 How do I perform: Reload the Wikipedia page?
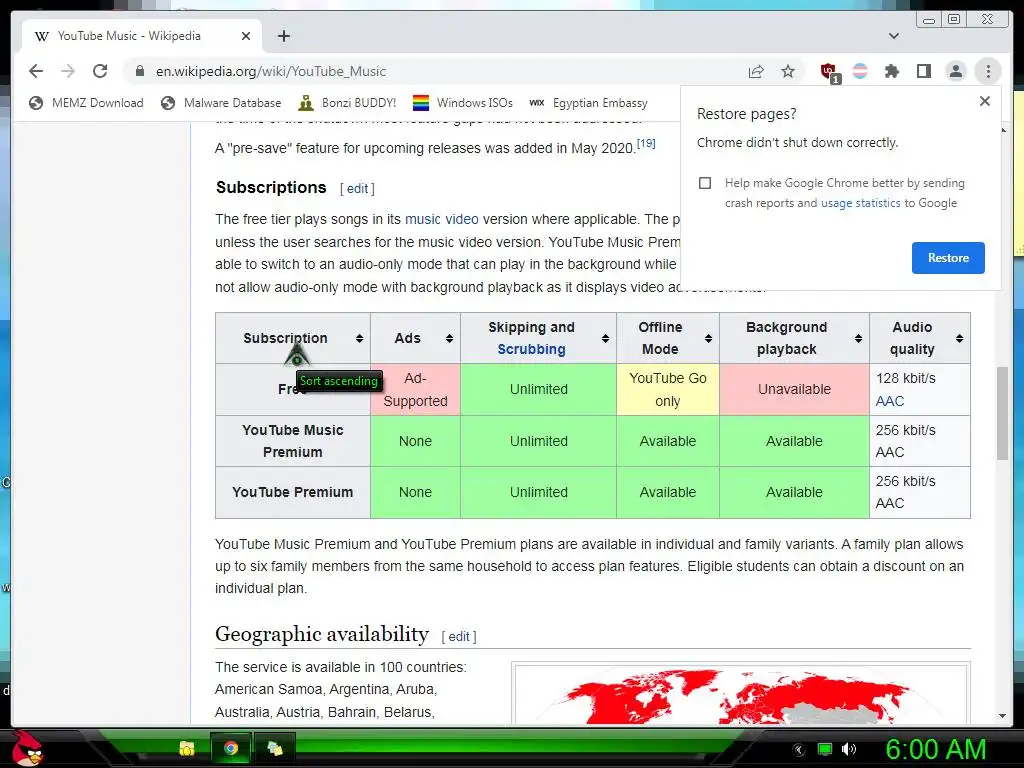point(100,71)
